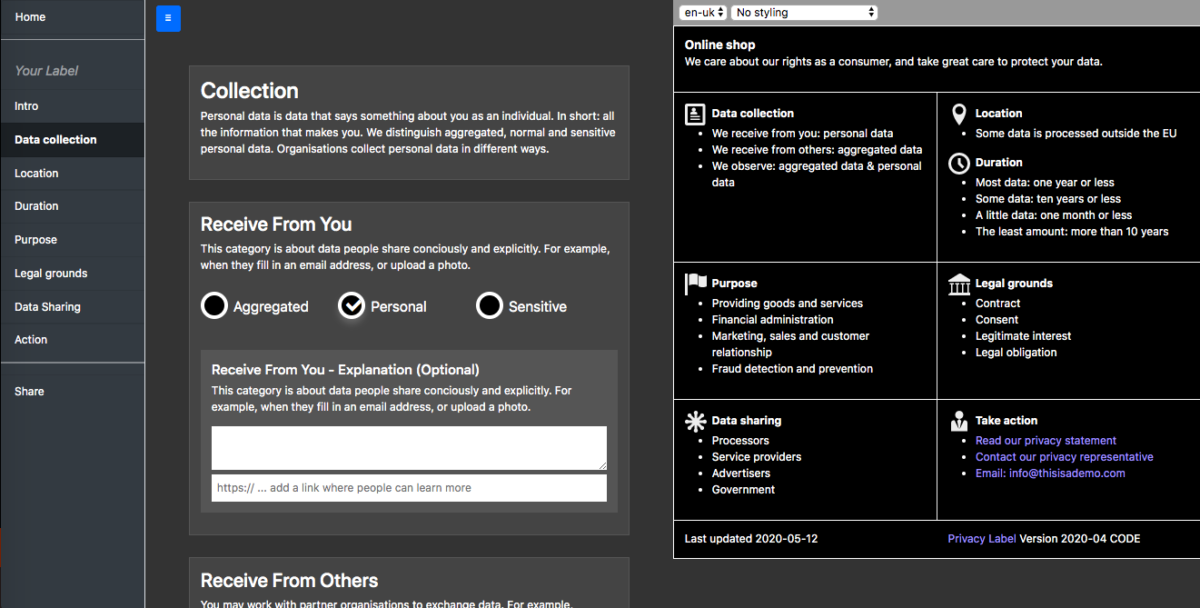
Task: Click the explanation text area under Receive From You
Action: click(409, 448)
